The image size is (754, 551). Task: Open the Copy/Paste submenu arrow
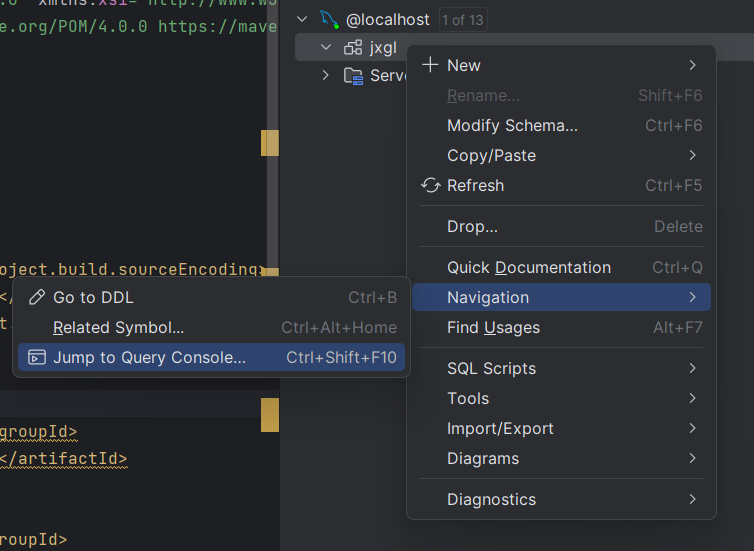coord(692,155)
